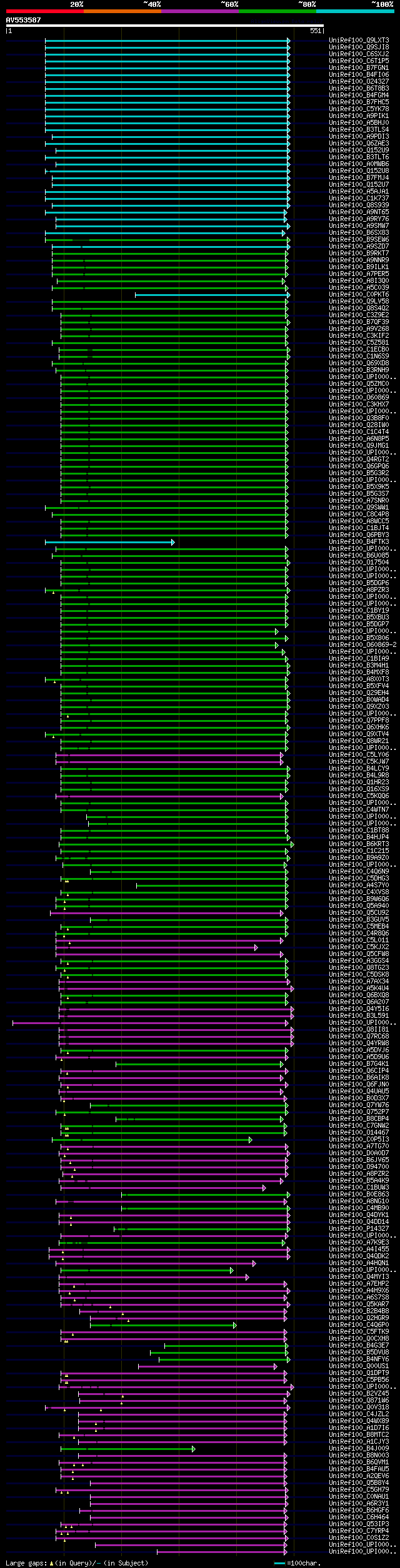Click the cyan alignment bar for Q9LXT3

(167, 41)
